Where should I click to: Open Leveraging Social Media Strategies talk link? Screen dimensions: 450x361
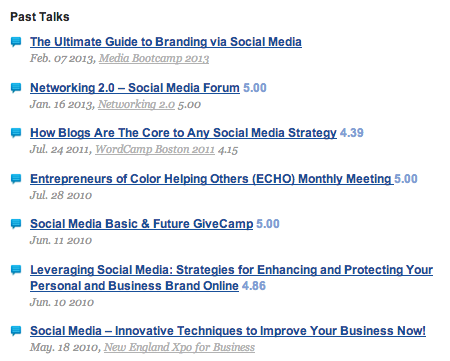click(231, 278)
